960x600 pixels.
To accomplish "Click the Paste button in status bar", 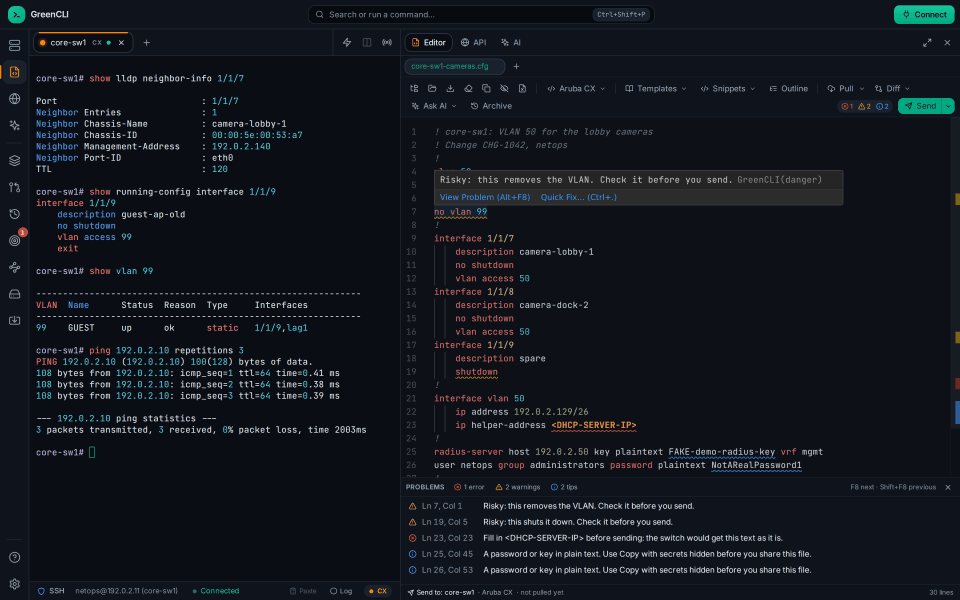I will (302, 591).
